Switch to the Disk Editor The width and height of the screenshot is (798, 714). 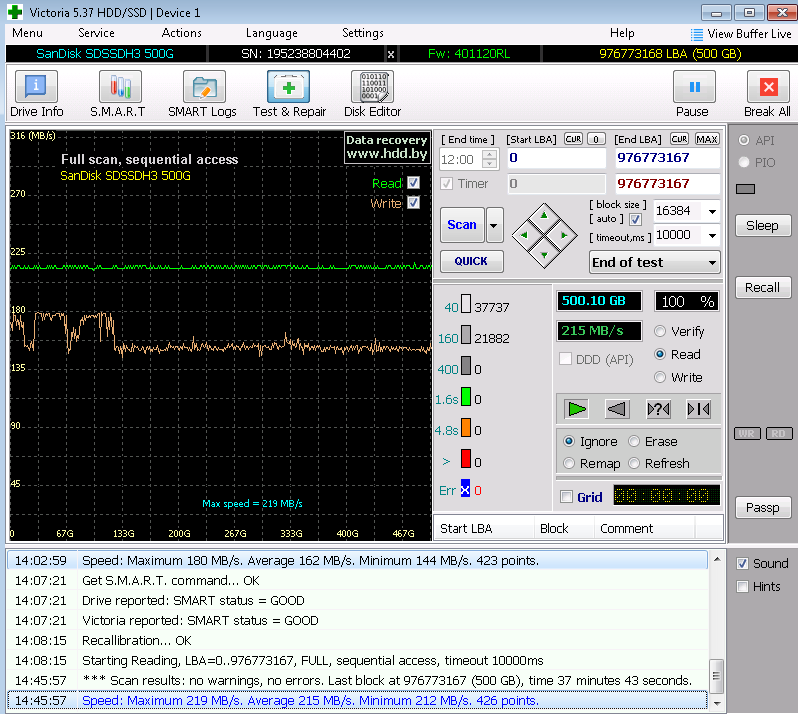(372, 94)
